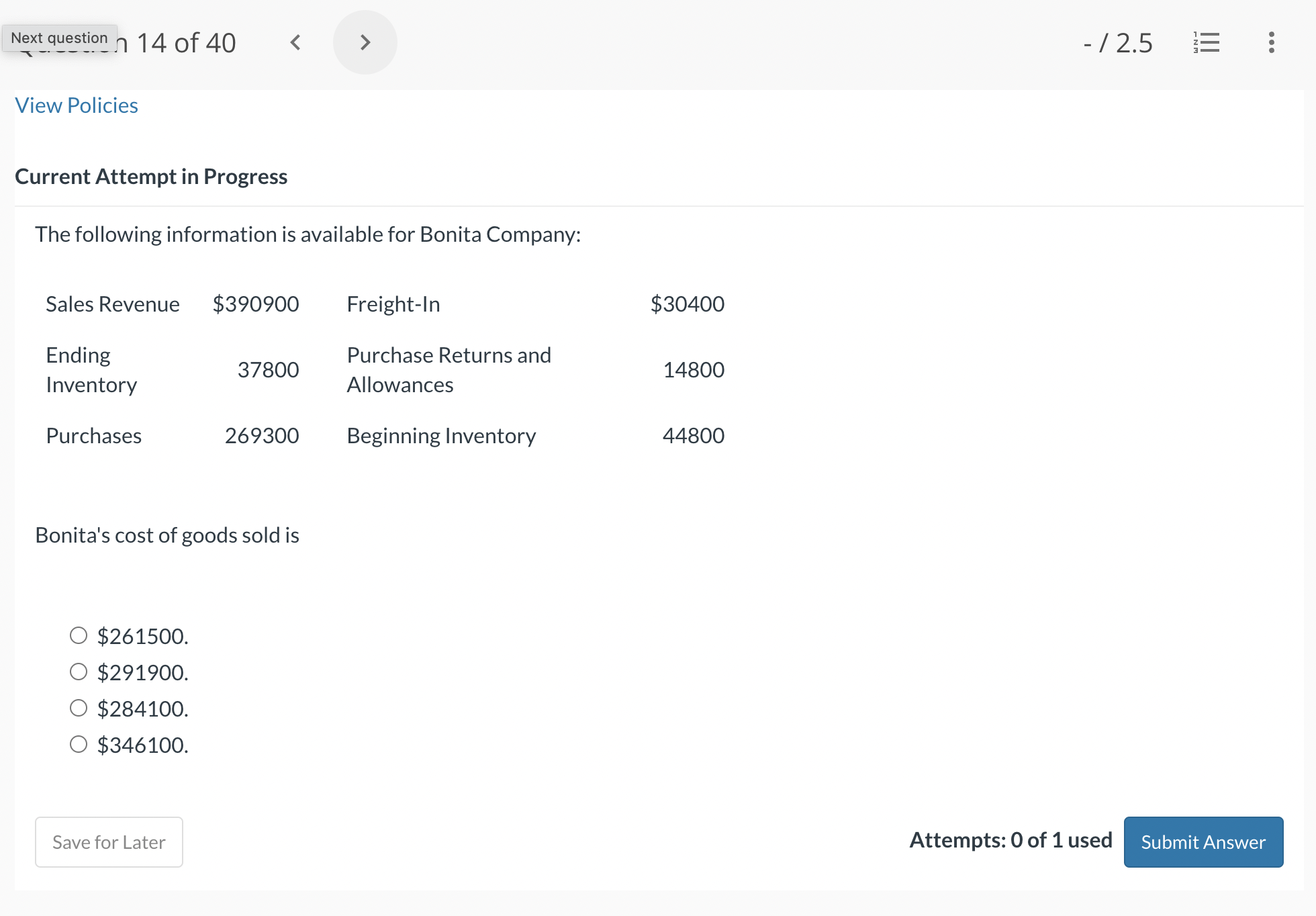The width and height of the screenshot is (1316, 916).
Task: Click the Purchases 269300 value
Action: [x=262, y=436]
